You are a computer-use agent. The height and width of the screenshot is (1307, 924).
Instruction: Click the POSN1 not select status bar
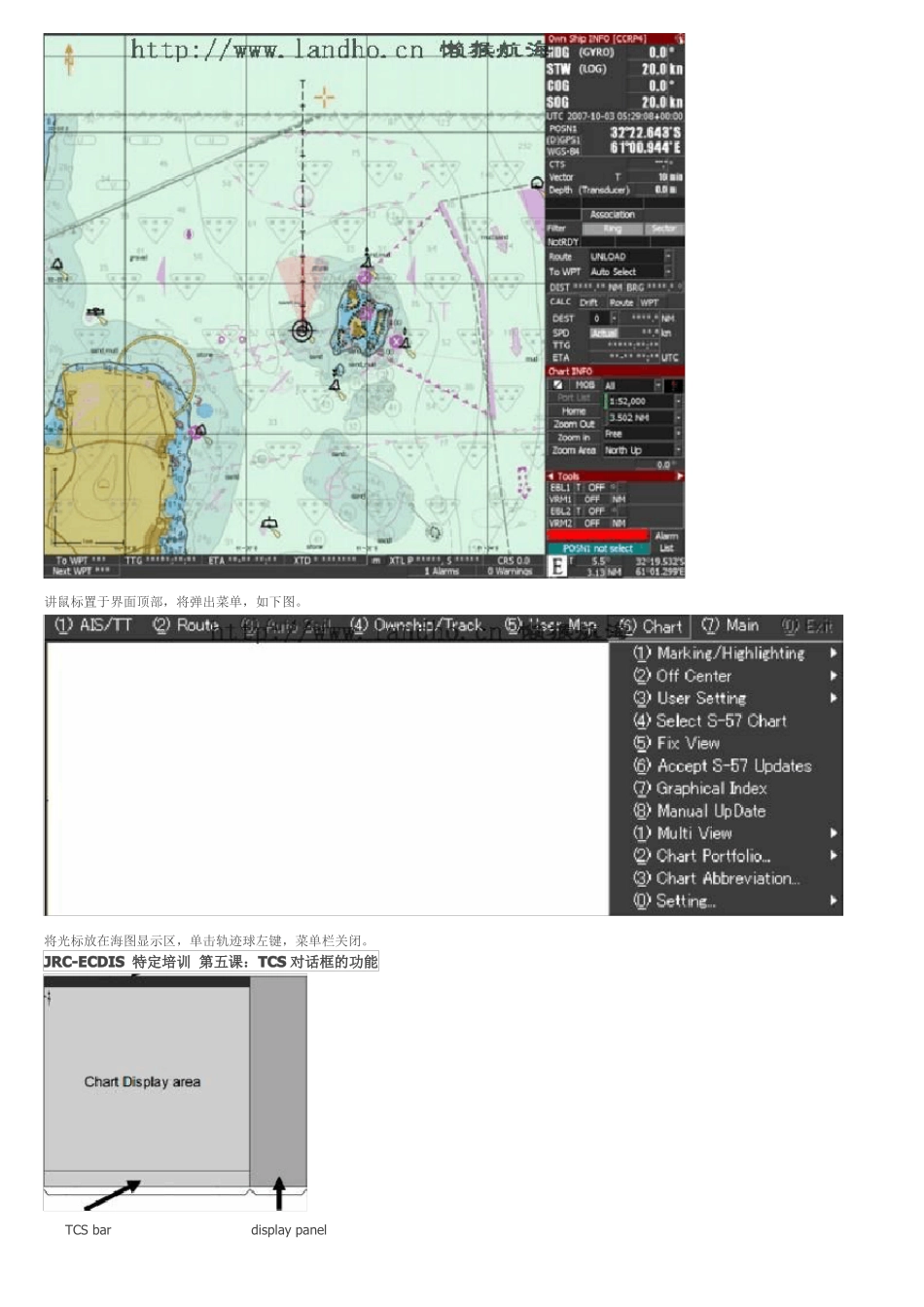597,548
